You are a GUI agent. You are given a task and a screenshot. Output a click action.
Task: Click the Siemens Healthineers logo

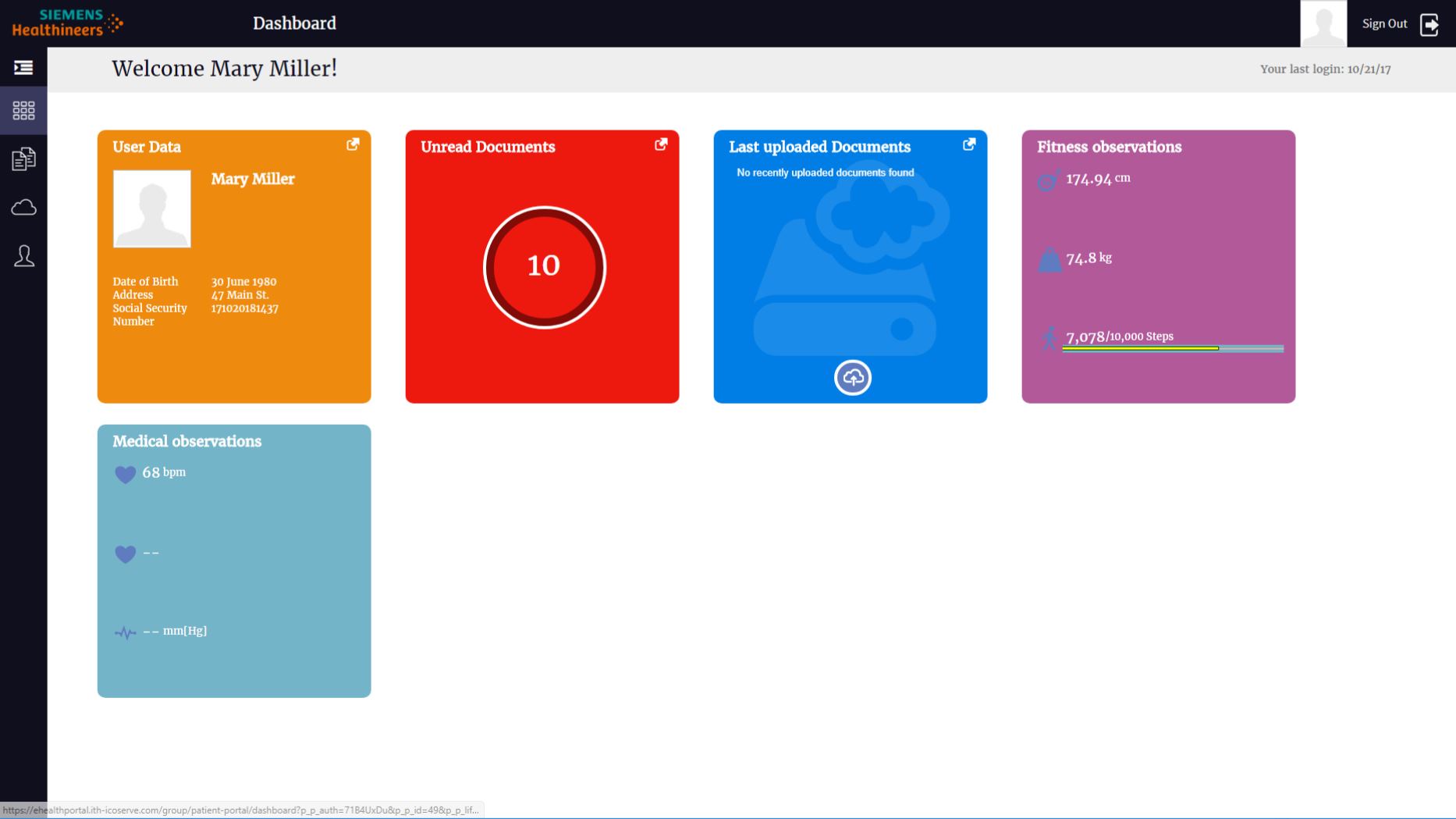click(68, 23)
